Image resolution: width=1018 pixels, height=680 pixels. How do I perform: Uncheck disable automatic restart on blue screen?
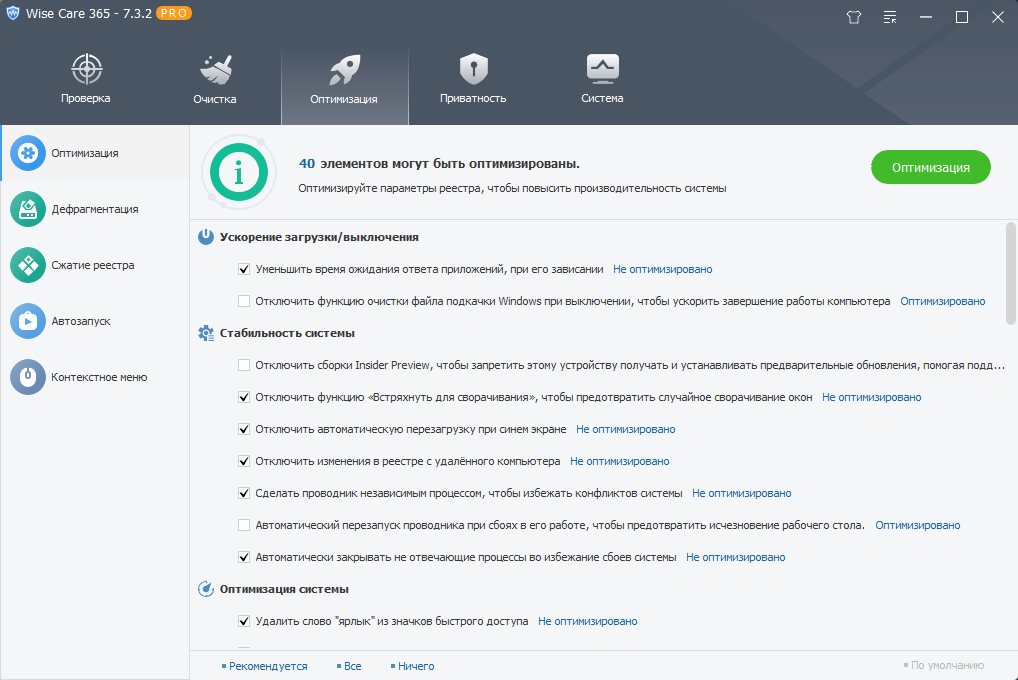point(244,429)
